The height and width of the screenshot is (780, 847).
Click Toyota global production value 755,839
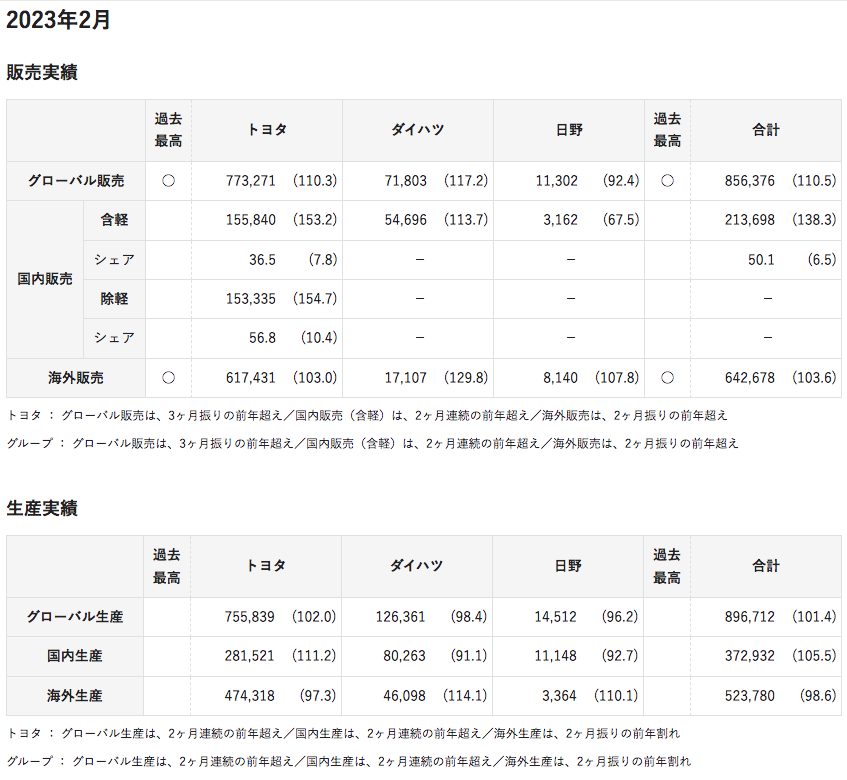coord(250,616)
